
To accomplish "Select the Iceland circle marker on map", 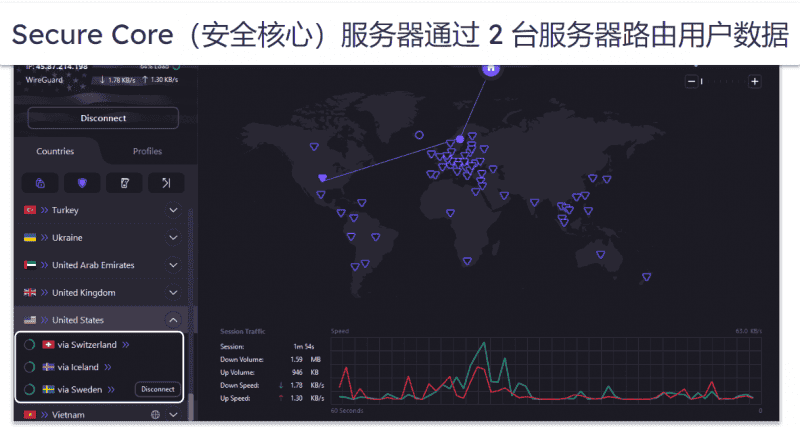I will click(419, 135).
